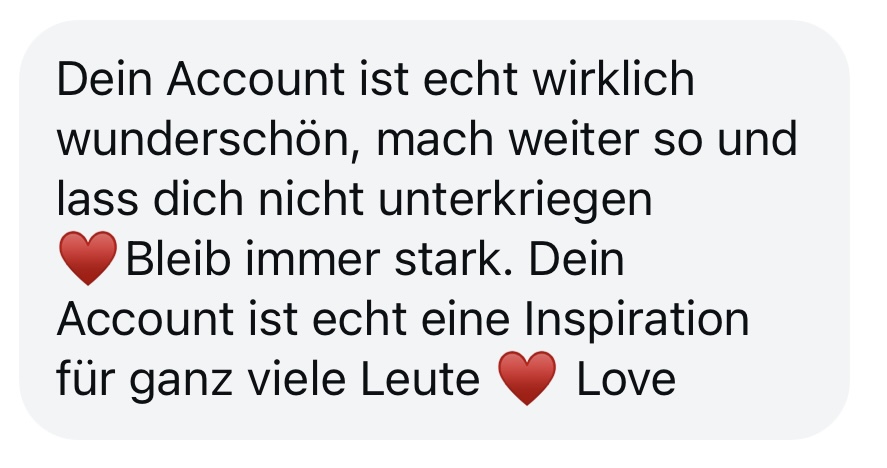Click the word "Leute" in last line
Screen dimensions: 887x468
[x=420, y=379]
